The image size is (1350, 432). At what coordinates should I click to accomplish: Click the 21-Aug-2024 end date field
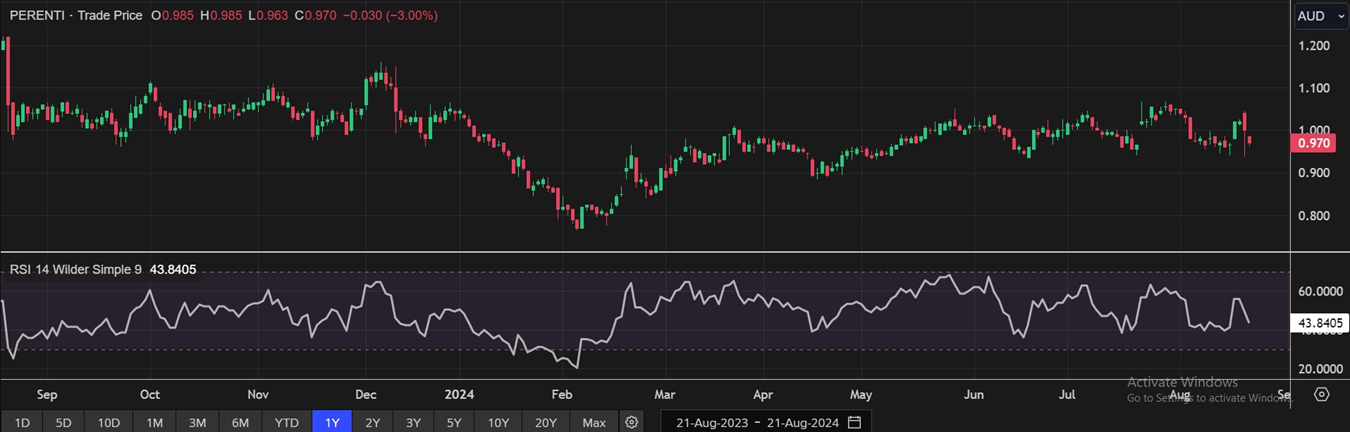(x=802, y=422)
